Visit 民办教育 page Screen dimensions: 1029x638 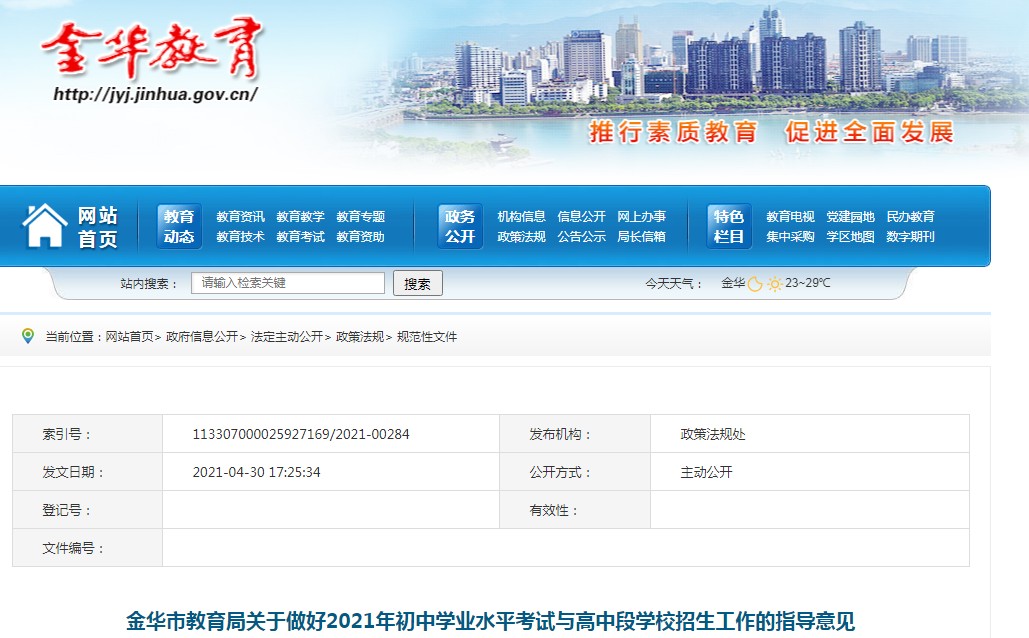tap(910, 217)
